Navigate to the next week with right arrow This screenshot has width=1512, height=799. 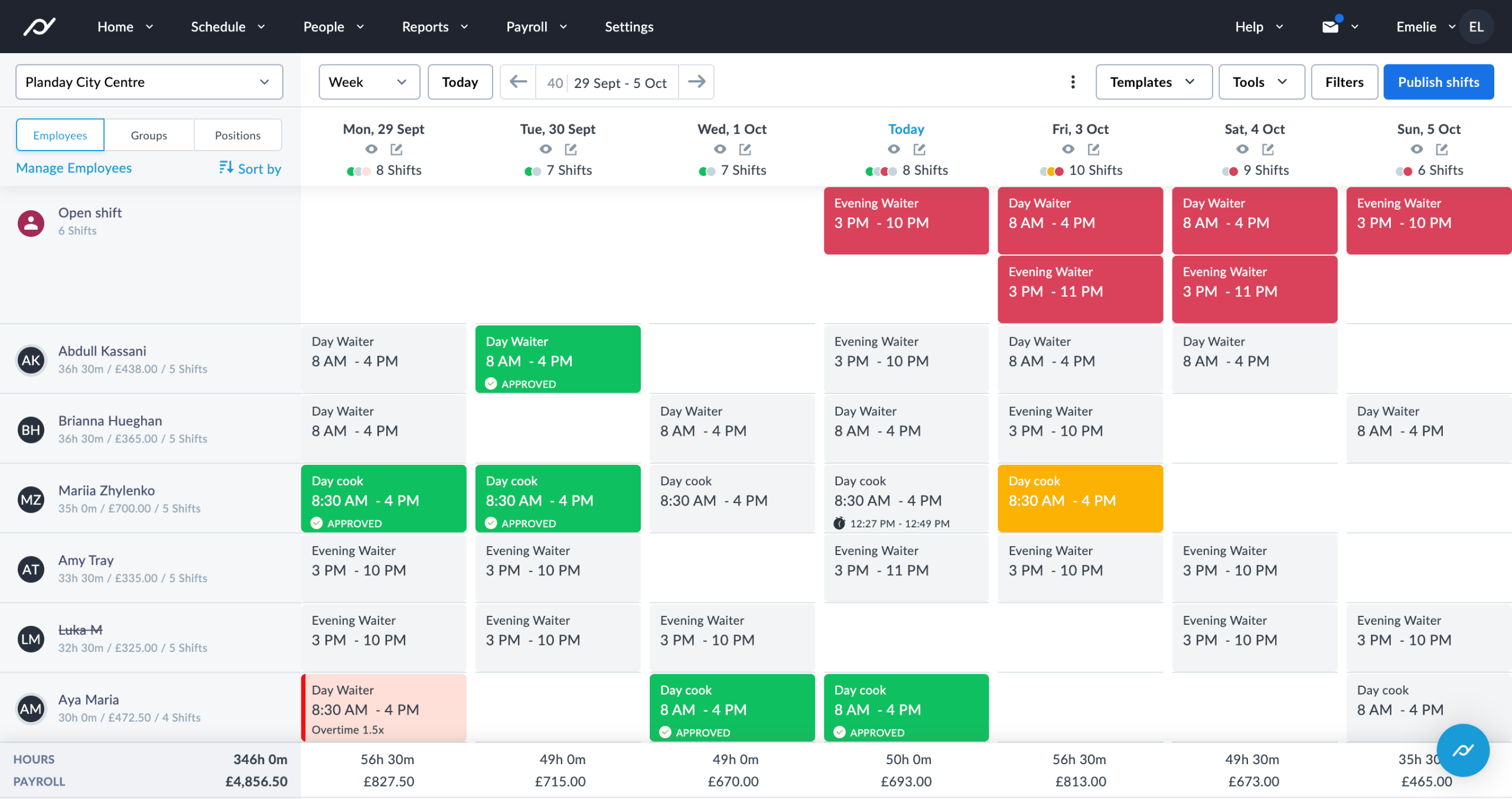click(697, 82)
